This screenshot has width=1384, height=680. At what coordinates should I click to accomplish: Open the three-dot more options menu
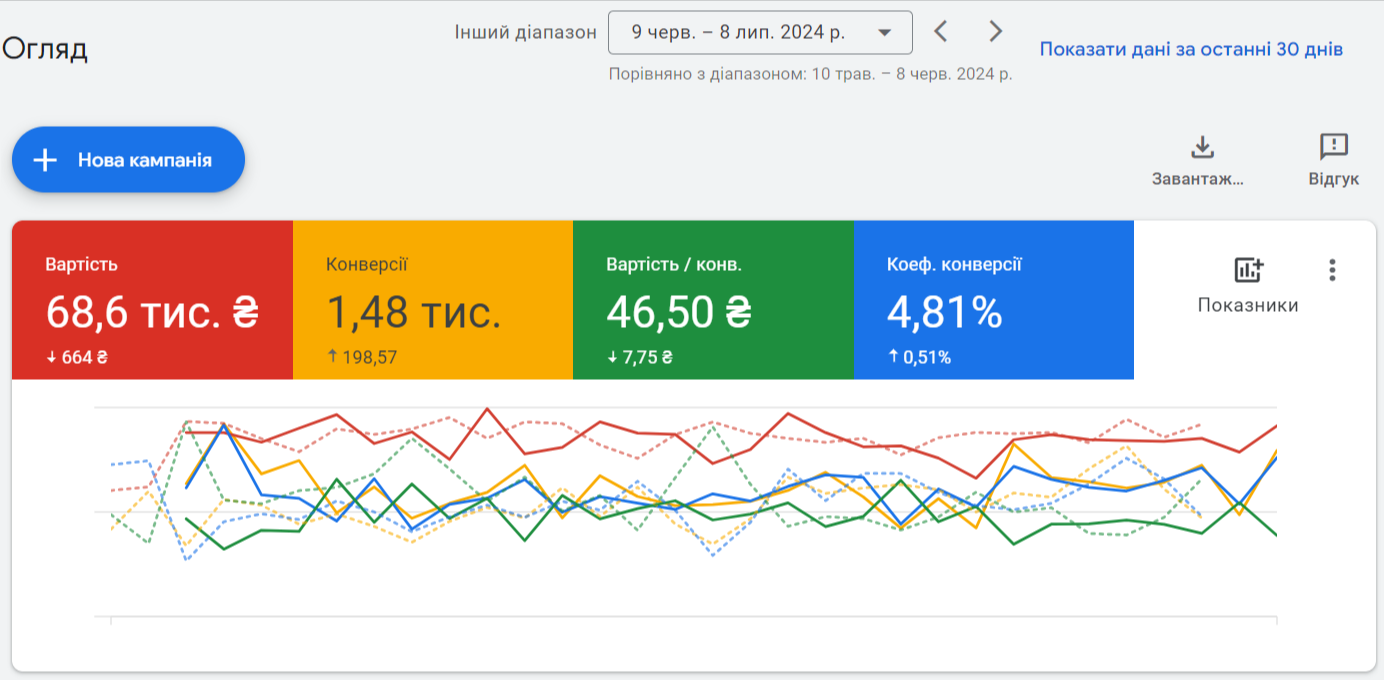1331,270
